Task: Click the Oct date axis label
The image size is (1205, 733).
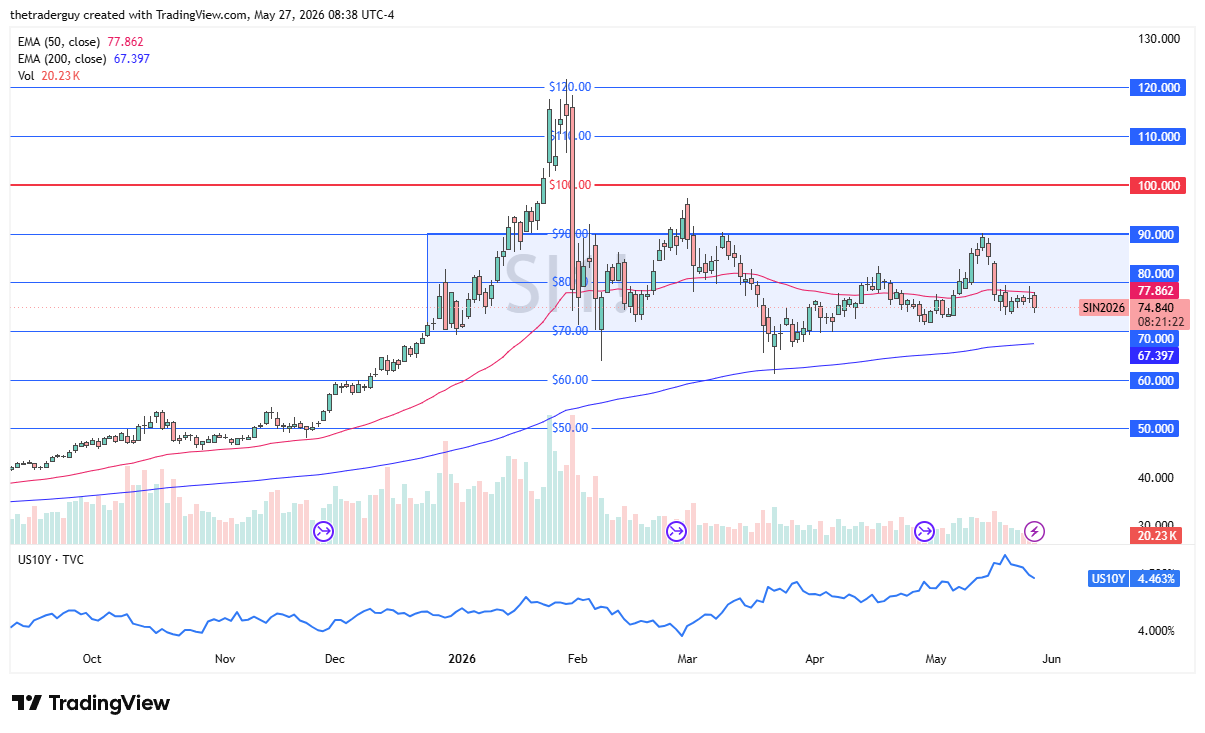Action: pos(92,659)
